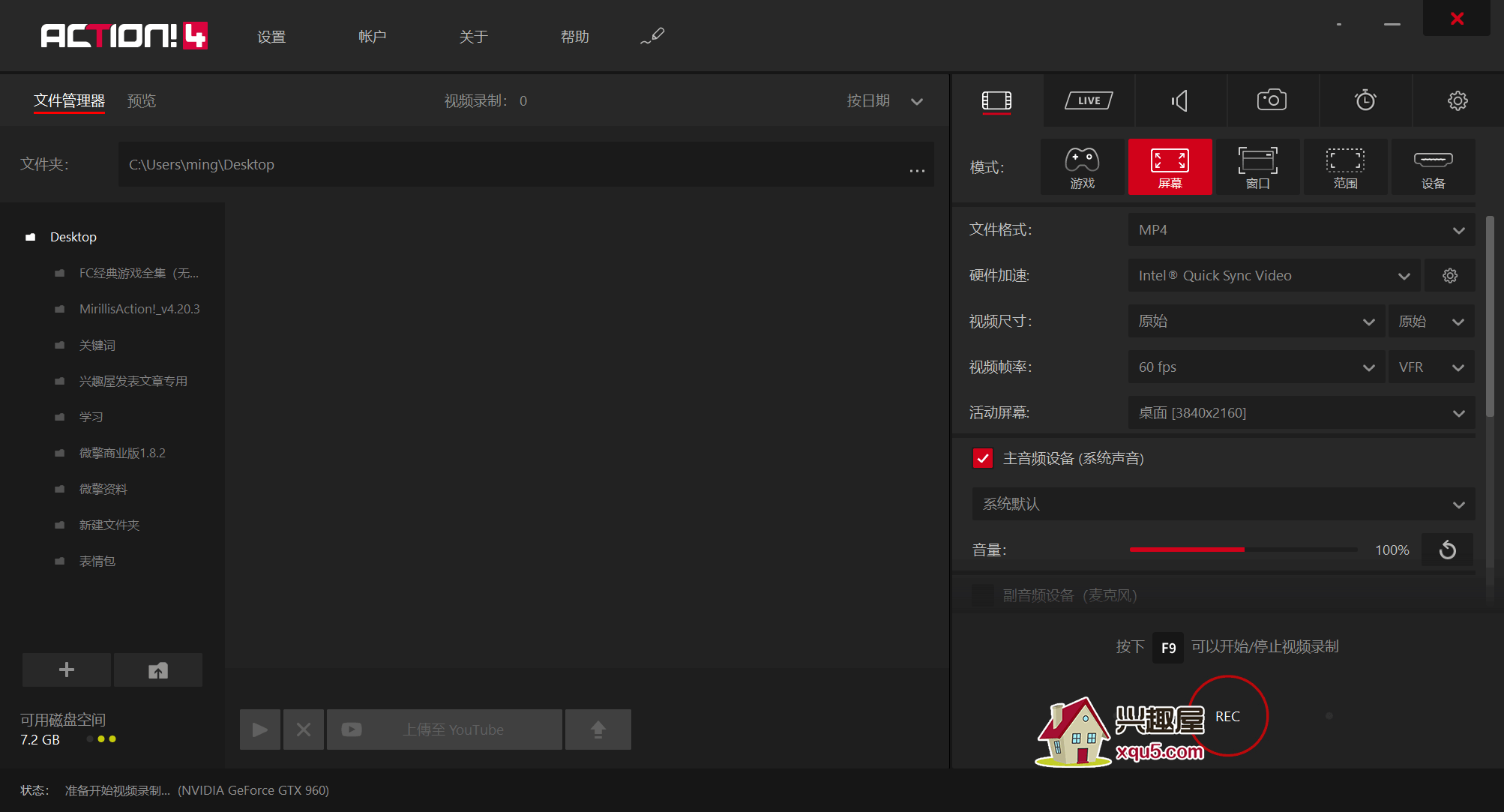This screenshot has width=1504, height=812.
Task: Click the F9 hotkey button
Action: [1168, 648]
